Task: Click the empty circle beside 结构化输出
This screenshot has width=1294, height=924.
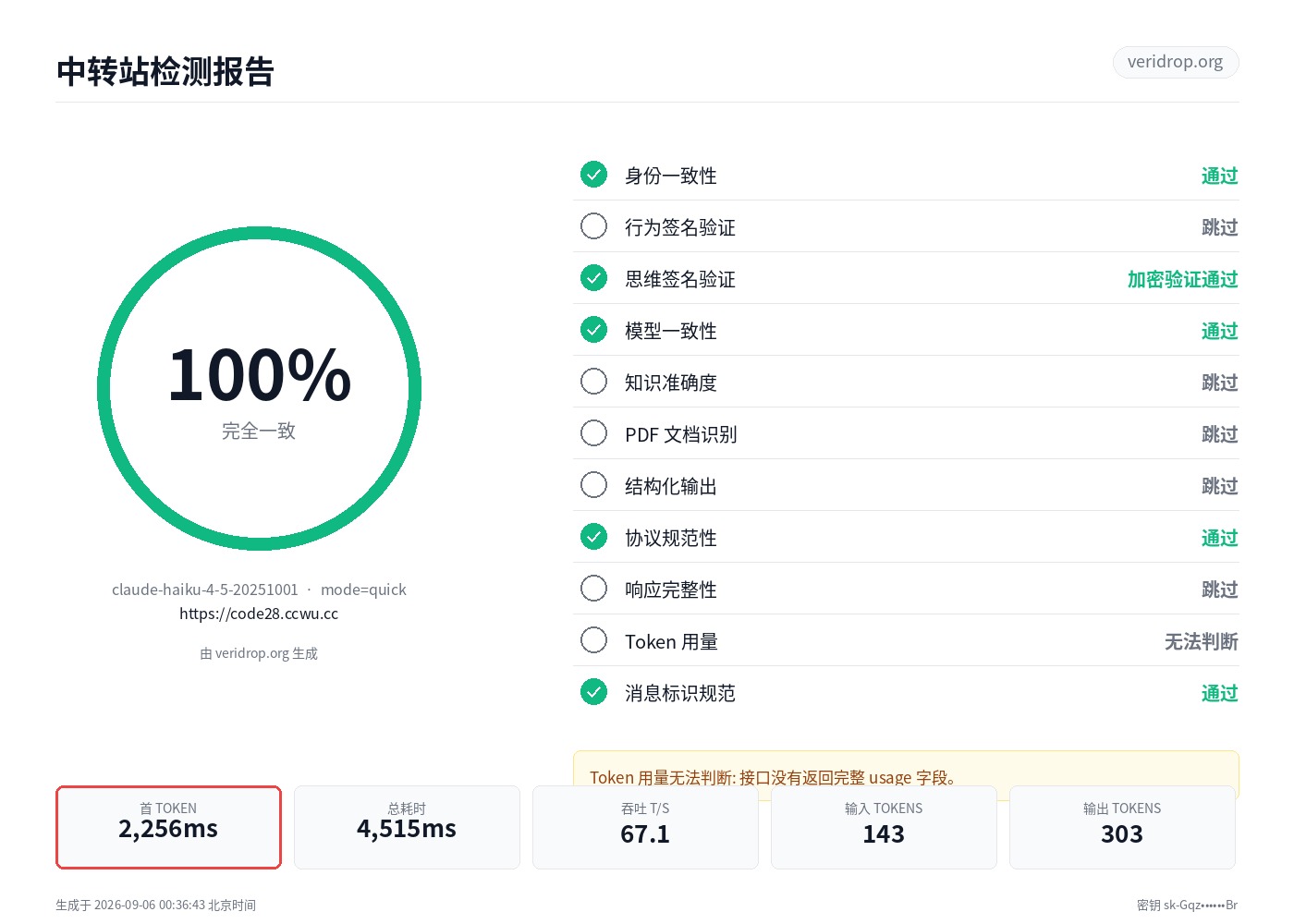Action: point(593,485)
